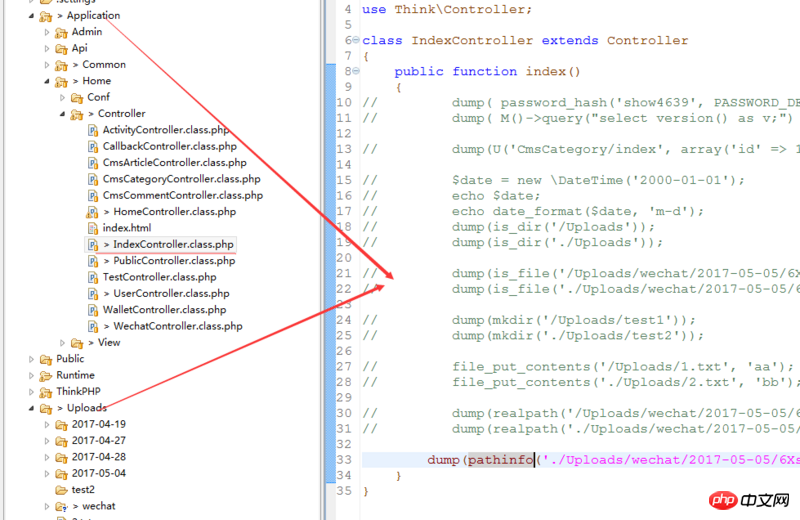
Task: Click the Uploads folder icon
Action: tap(46, 409)
